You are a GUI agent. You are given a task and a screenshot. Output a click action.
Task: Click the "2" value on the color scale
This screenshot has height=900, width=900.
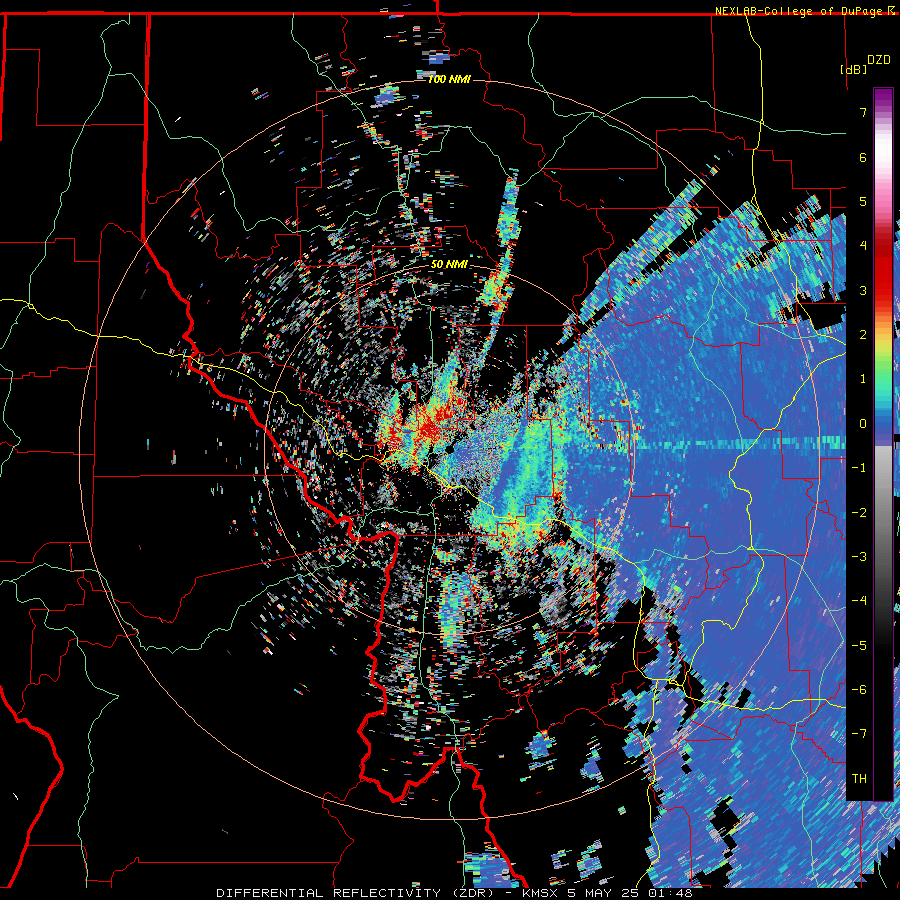[x=863, y=334]
